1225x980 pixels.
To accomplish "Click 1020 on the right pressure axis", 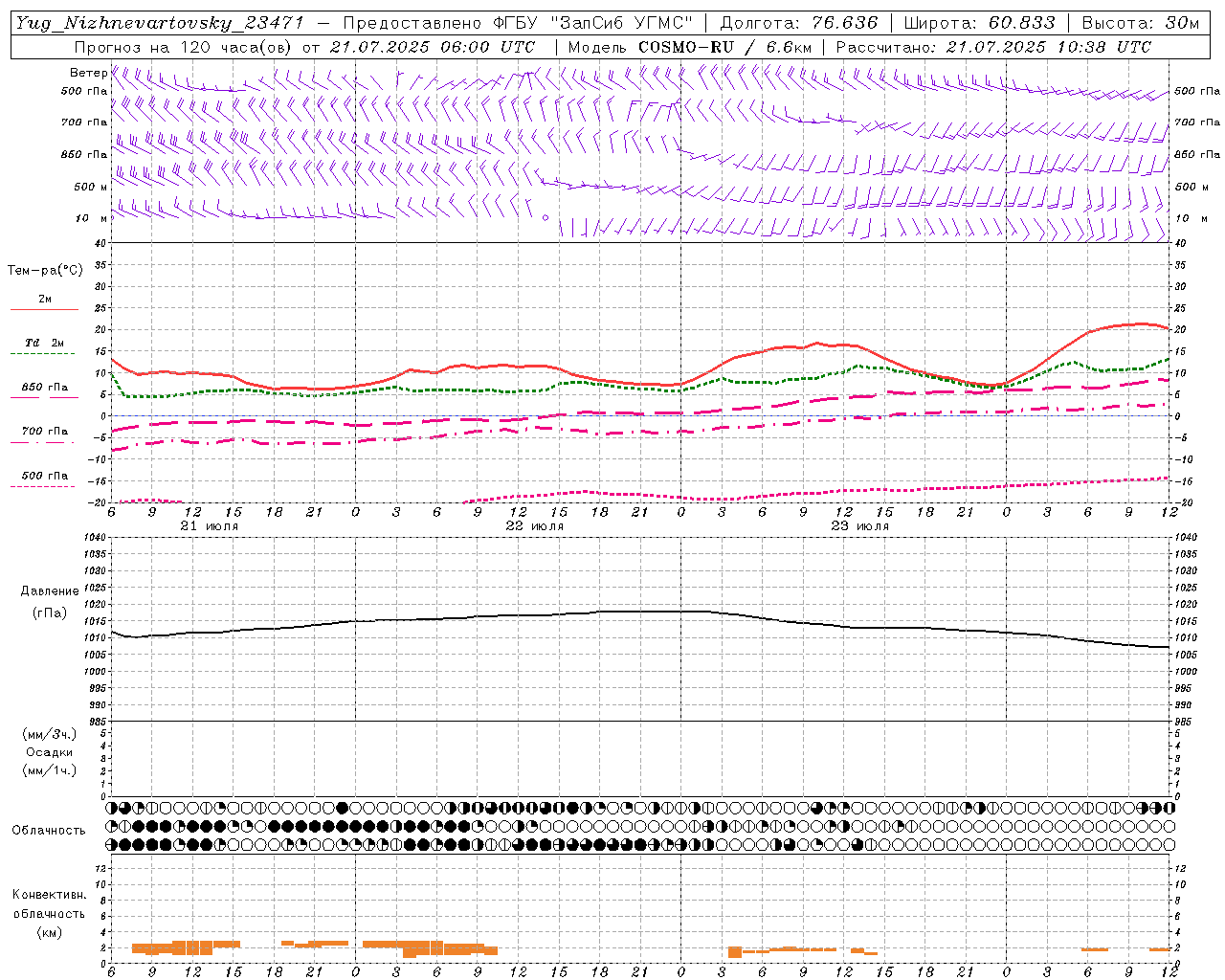I will click(x=1185, y=605).
